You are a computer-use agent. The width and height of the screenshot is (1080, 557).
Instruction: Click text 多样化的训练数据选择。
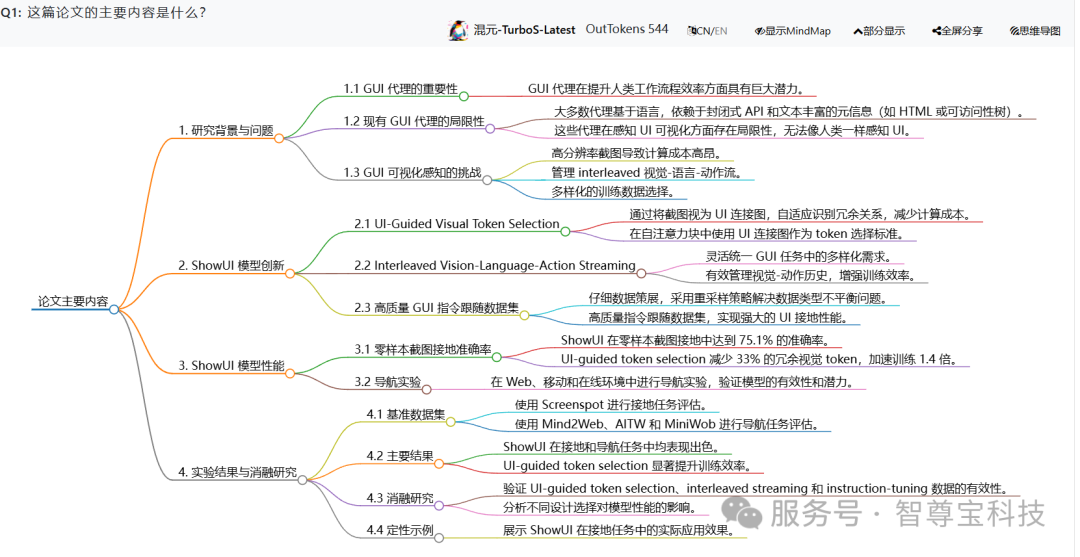click(612, 191)
